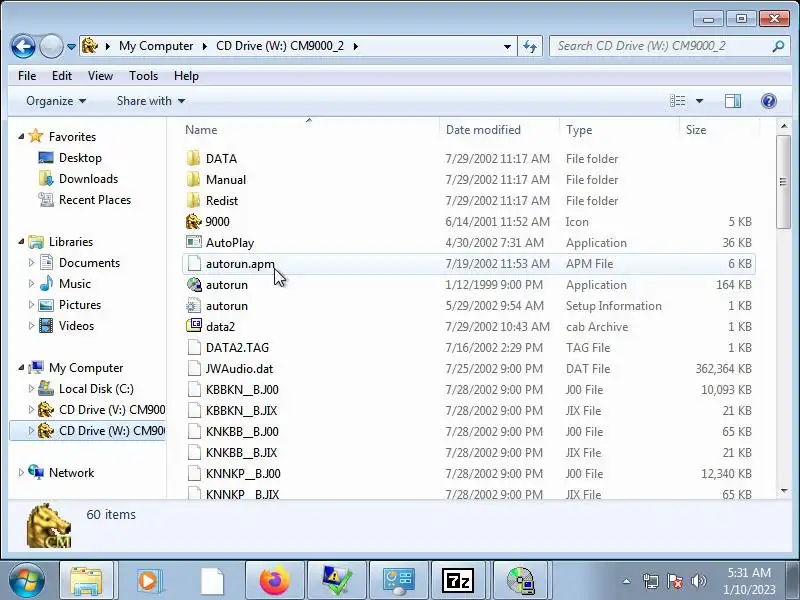Open the File menu
This screenshot has width=800, height=600.
click(x=27, y=76)
